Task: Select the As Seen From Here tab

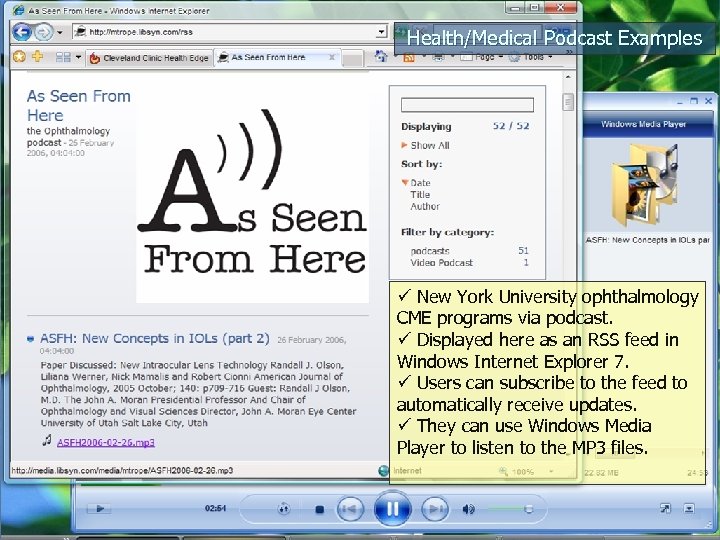Action: coord(269,57)
